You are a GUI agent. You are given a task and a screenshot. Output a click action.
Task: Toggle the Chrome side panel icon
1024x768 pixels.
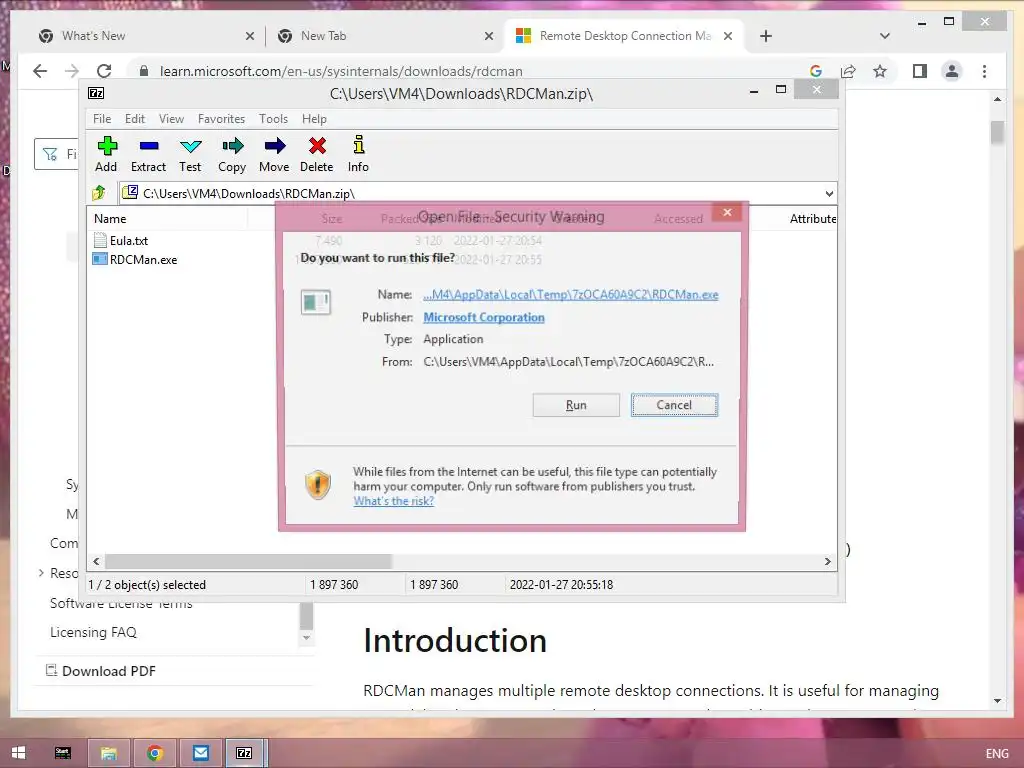[920, 71]
